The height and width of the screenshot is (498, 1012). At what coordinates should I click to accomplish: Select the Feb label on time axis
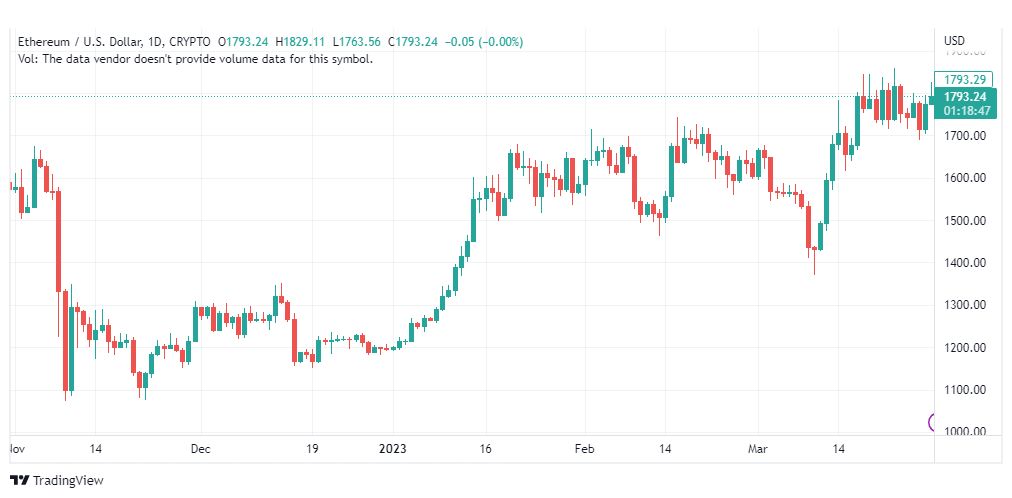584,448
